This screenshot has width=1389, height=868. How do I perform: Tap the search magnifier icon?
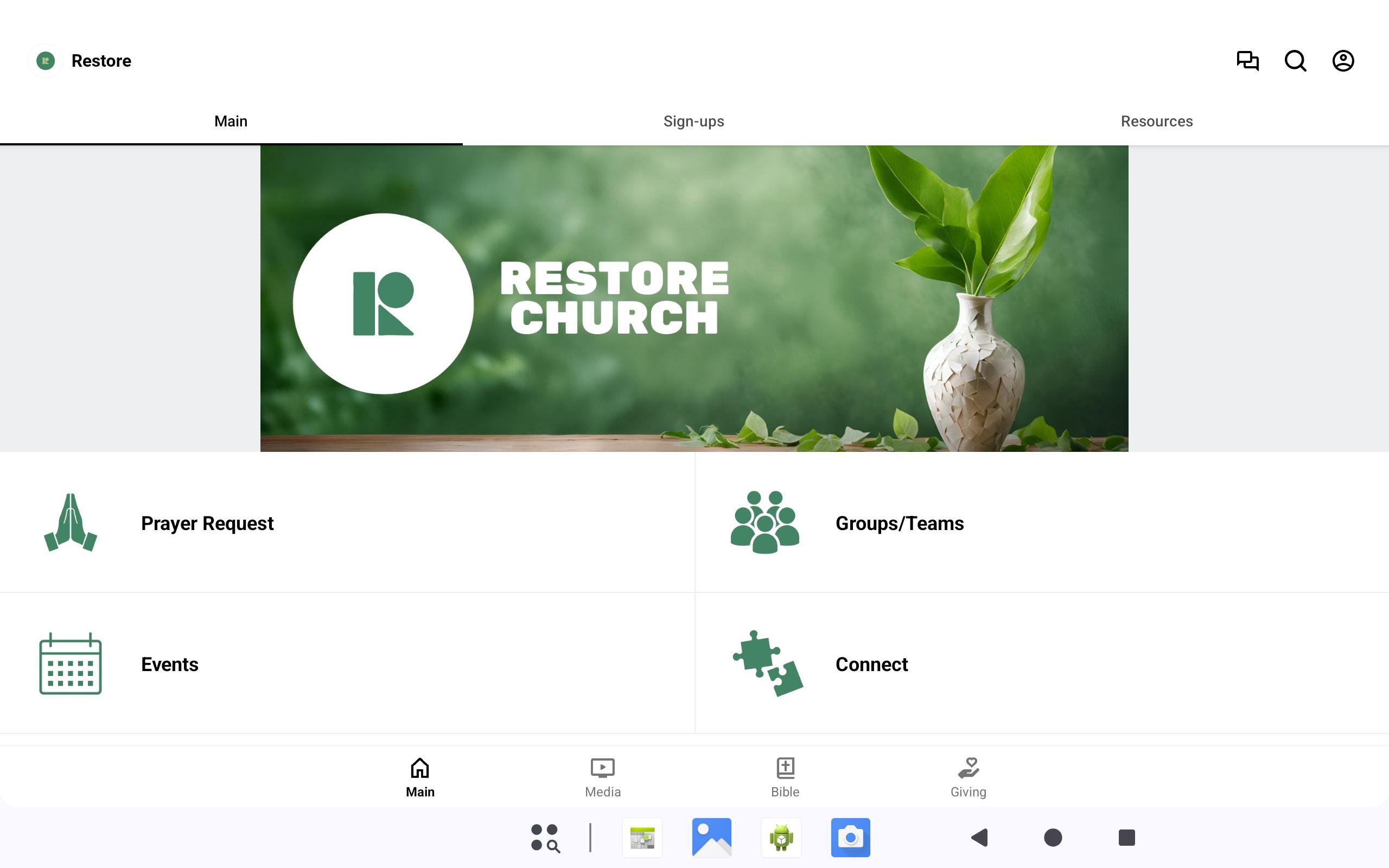tap(1295, 61)
